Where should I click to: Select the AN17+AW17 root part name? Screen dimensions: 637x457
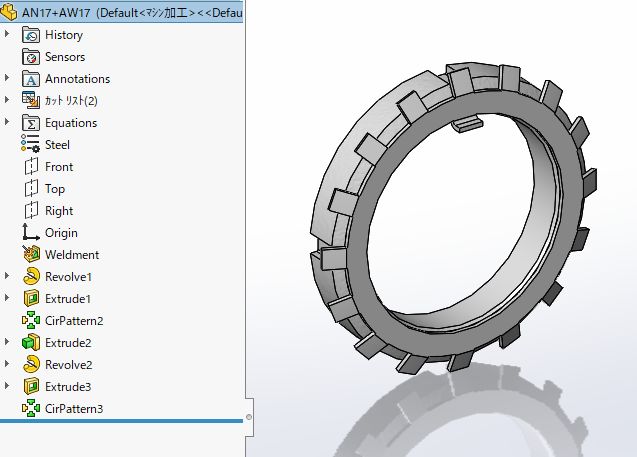point(56,13)
